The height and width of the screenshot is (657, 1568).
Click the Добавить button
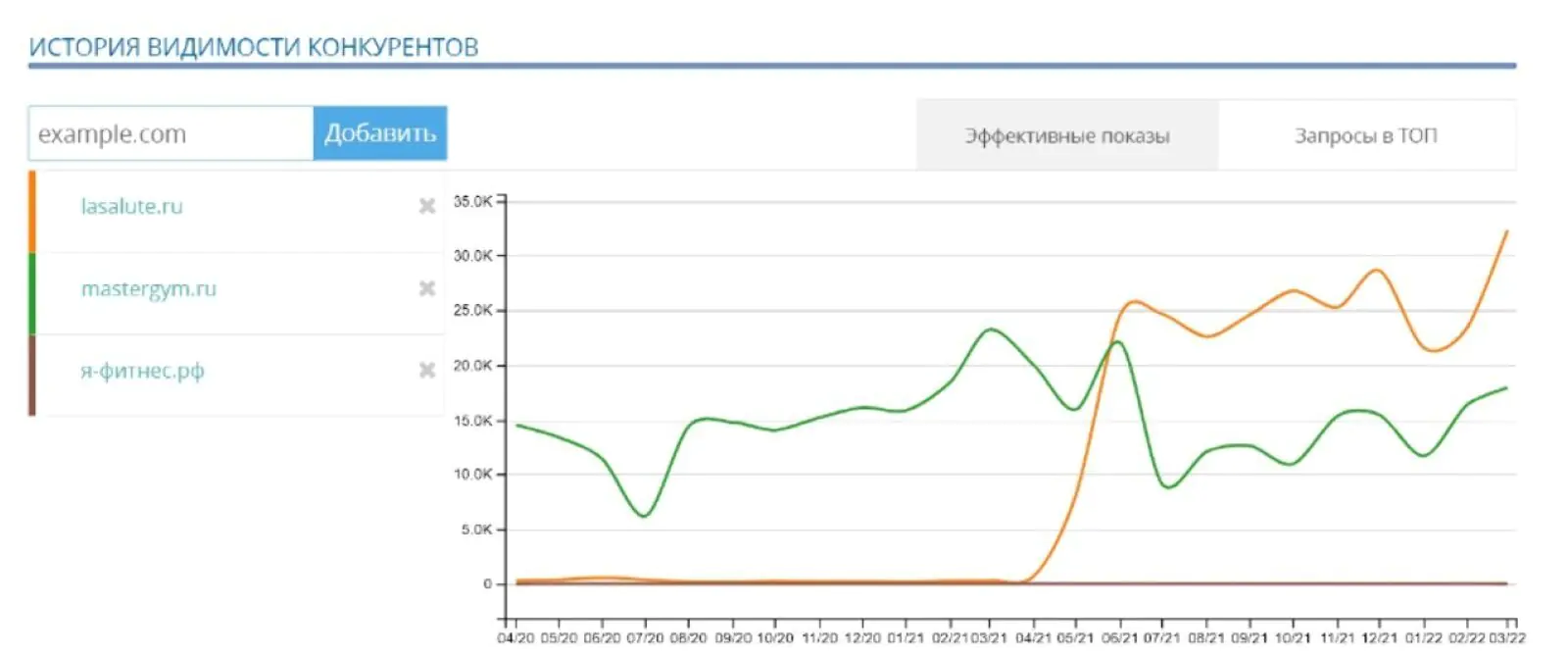tap(380, 133)
